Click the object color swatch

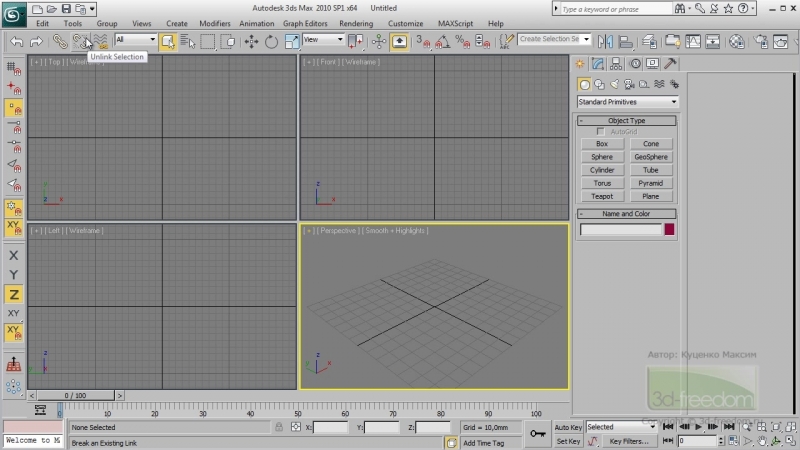[x=669, y=230]
